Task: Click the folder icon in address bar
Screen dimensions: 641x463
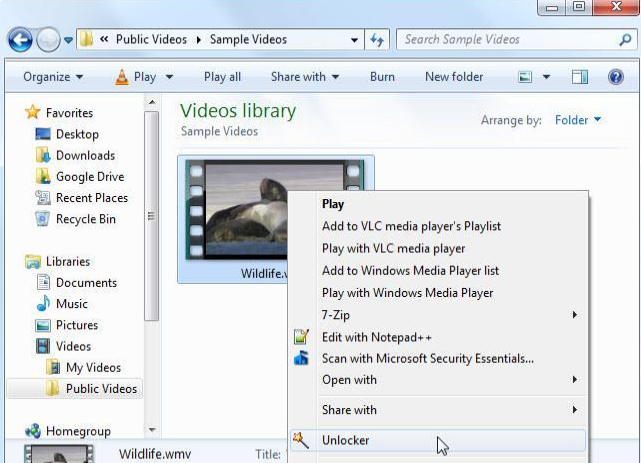Action: (x=86, y=39)
